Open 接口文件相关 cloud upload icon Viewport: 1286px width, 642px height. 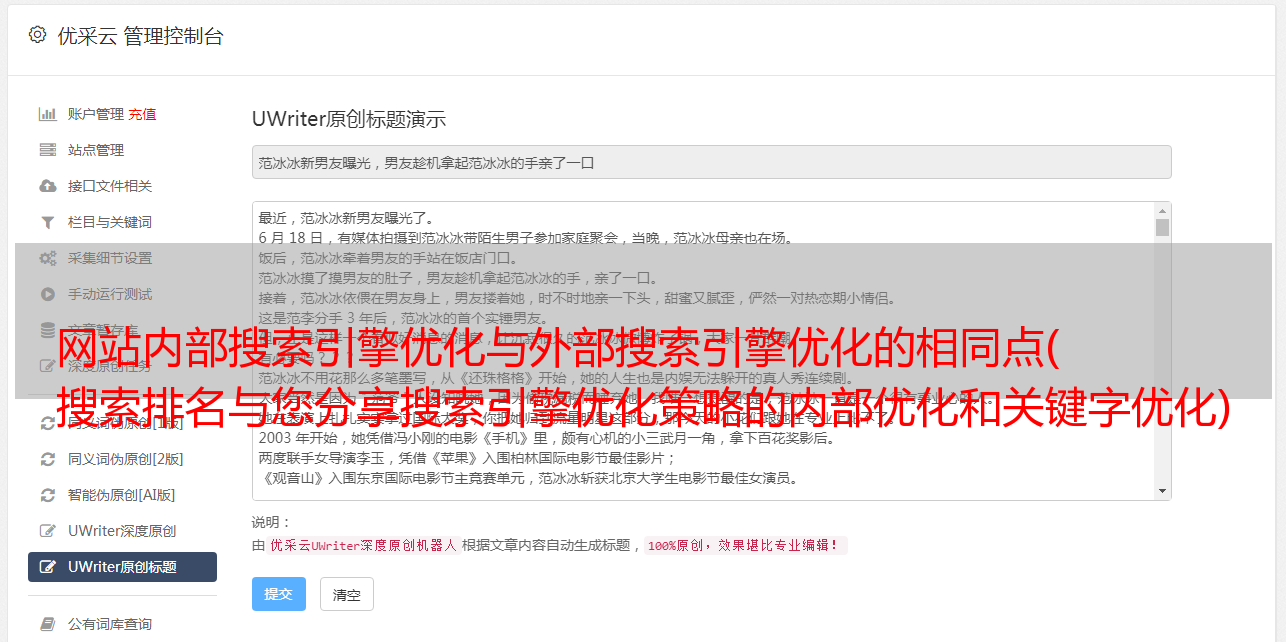(x=47, y=186)
